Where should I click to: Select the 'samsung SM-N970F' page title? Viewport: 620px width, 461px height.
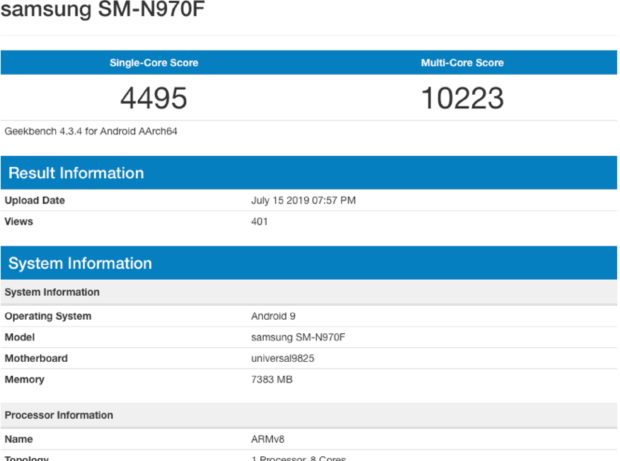point(103,9)
